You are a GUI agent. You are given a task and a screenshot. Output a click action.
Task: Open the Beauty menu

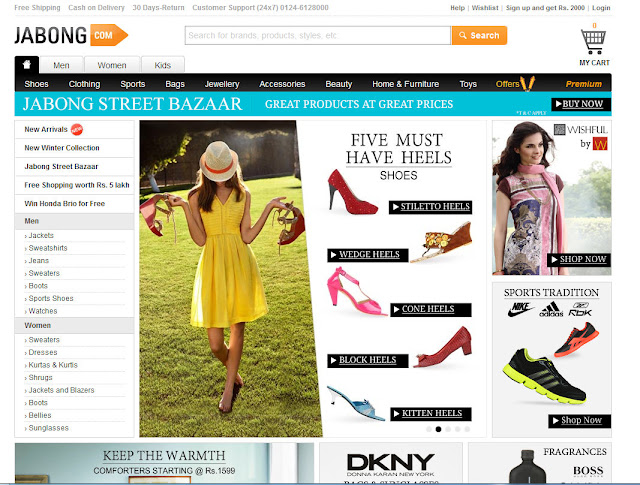point(339,84)
